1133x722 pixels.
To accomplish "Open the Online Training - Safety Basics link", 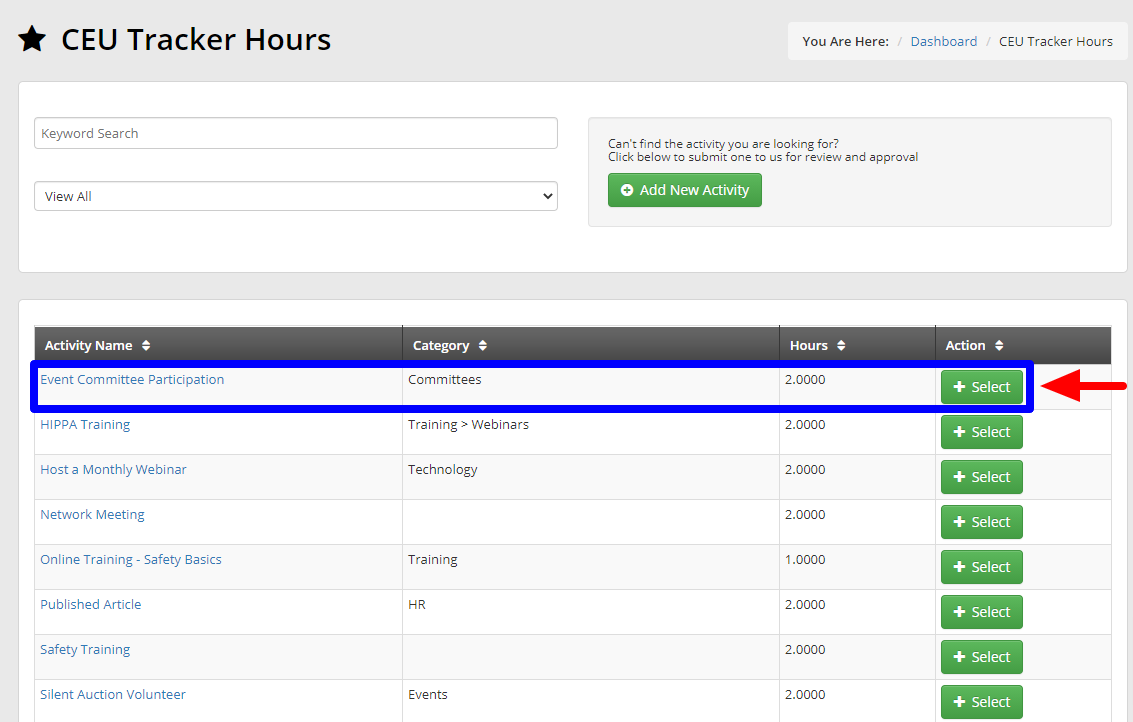I will pos(131,559).
